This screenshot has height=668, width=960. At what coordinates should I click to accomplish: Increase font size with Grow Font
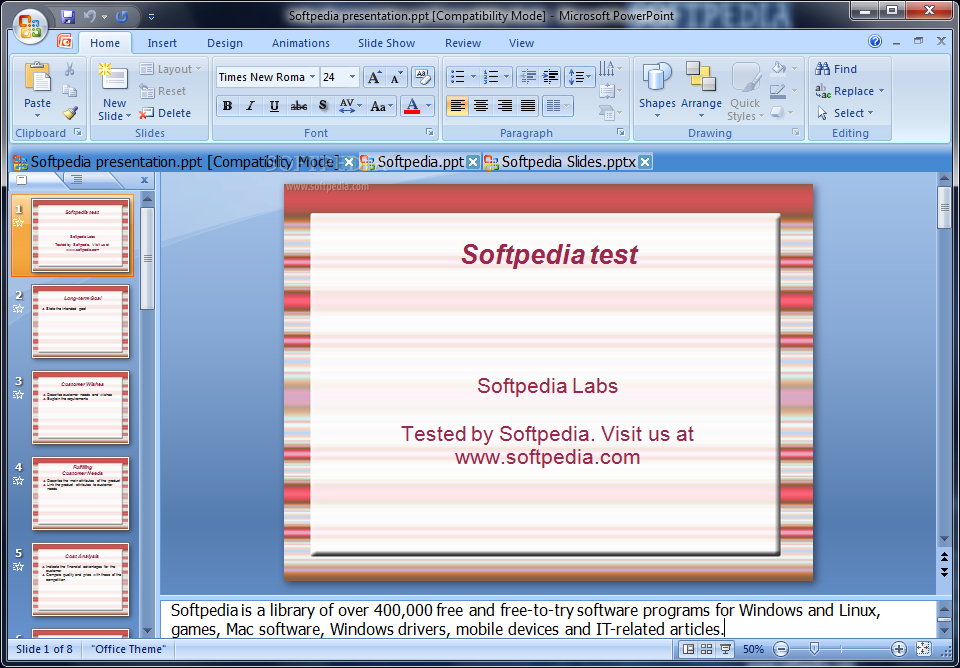click(x=374, y=77)
